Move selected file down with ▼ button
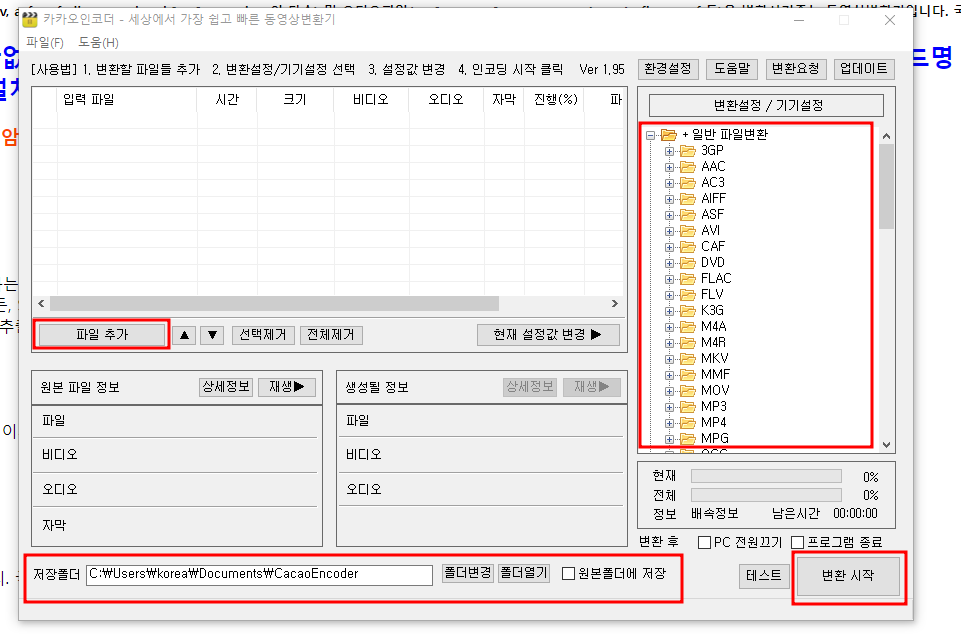 click(212, 335)
